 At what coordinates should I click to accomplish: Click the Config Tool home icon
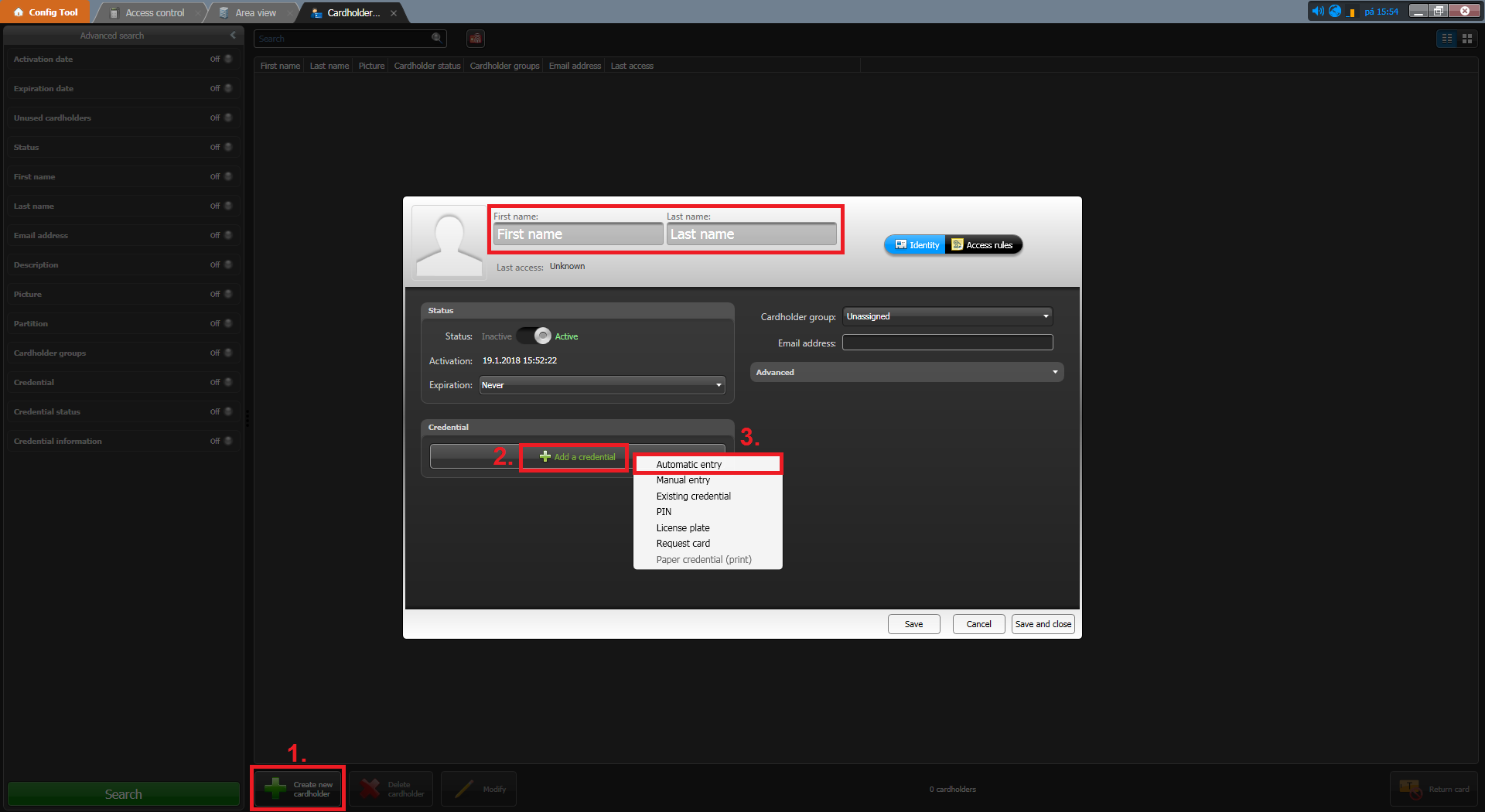pyautogui.click(x=19, y=12)
